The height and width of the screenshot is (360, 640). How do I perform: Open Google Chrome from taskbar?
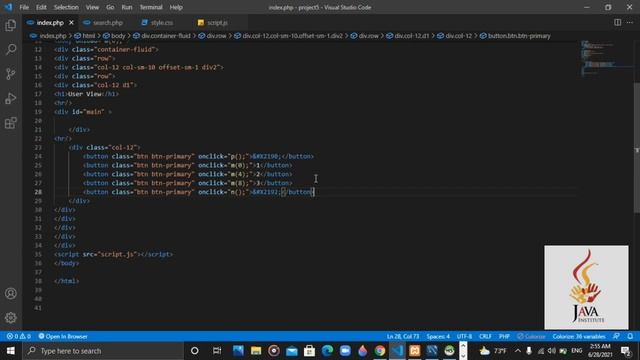pyautogui.click(x=380, y=351)
